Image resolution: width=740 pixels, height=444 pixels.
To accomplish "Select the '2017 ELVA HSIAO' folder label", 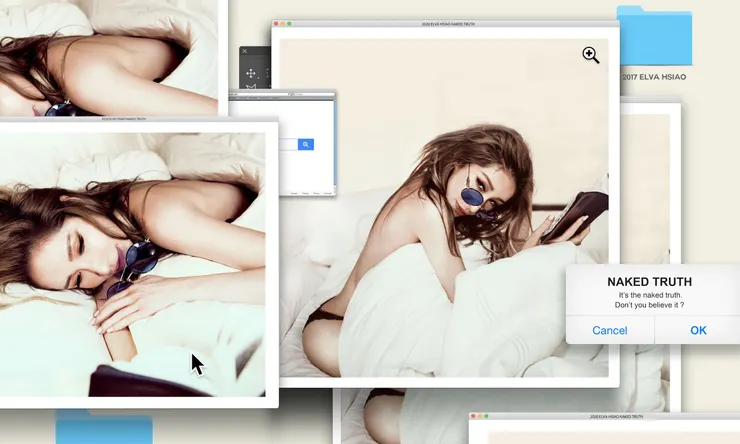I will pos(654,77).
